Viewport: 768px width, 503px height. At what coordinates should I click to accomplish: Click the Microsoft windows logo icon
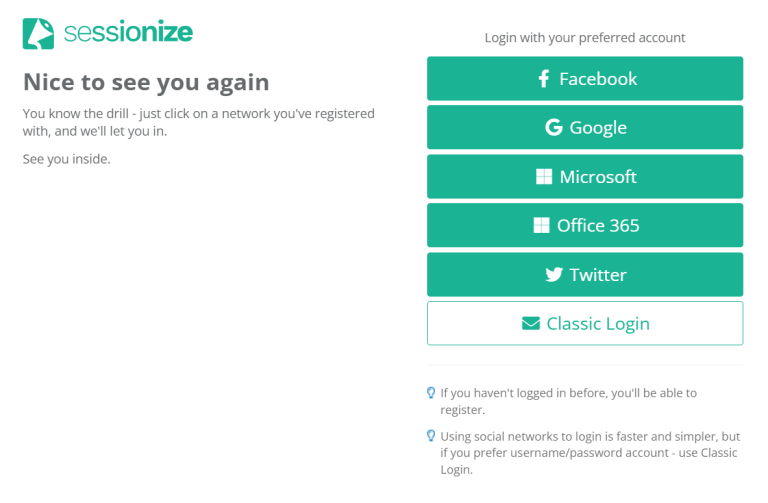[x=544, y=177]
